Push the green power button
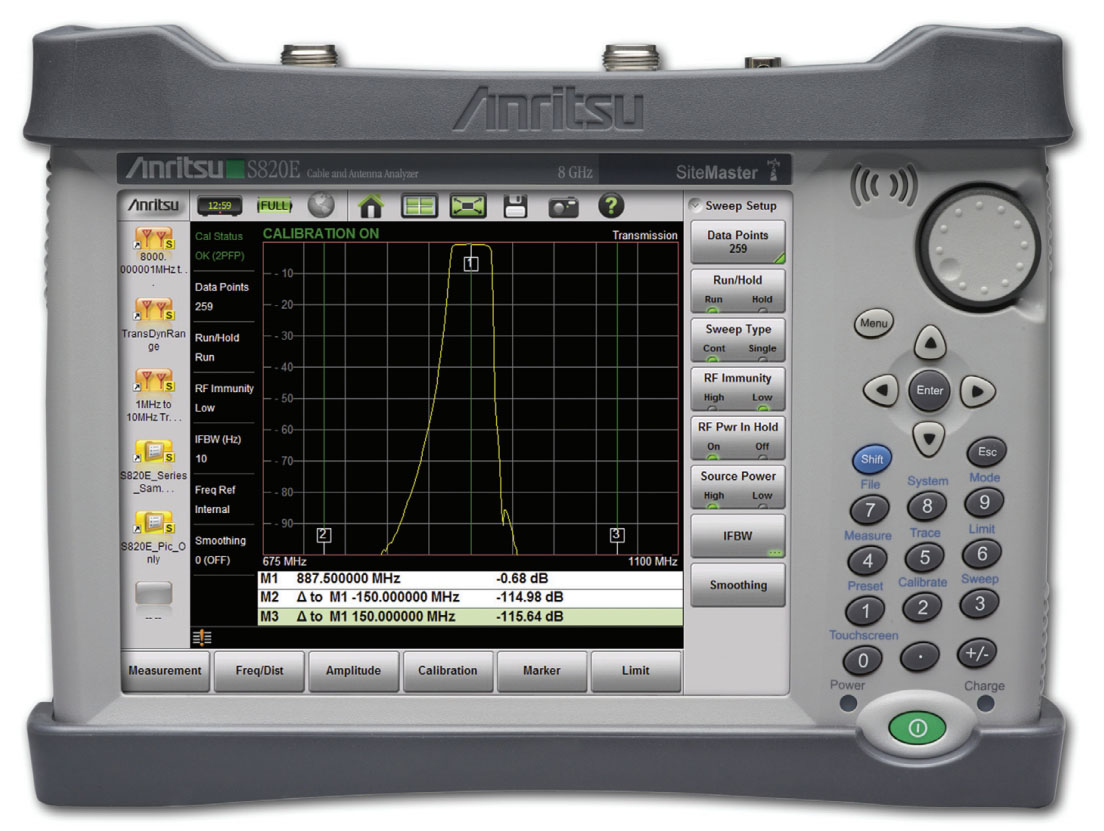The height and width of the screenshot is (831, 1104). [x=918, y=727]
